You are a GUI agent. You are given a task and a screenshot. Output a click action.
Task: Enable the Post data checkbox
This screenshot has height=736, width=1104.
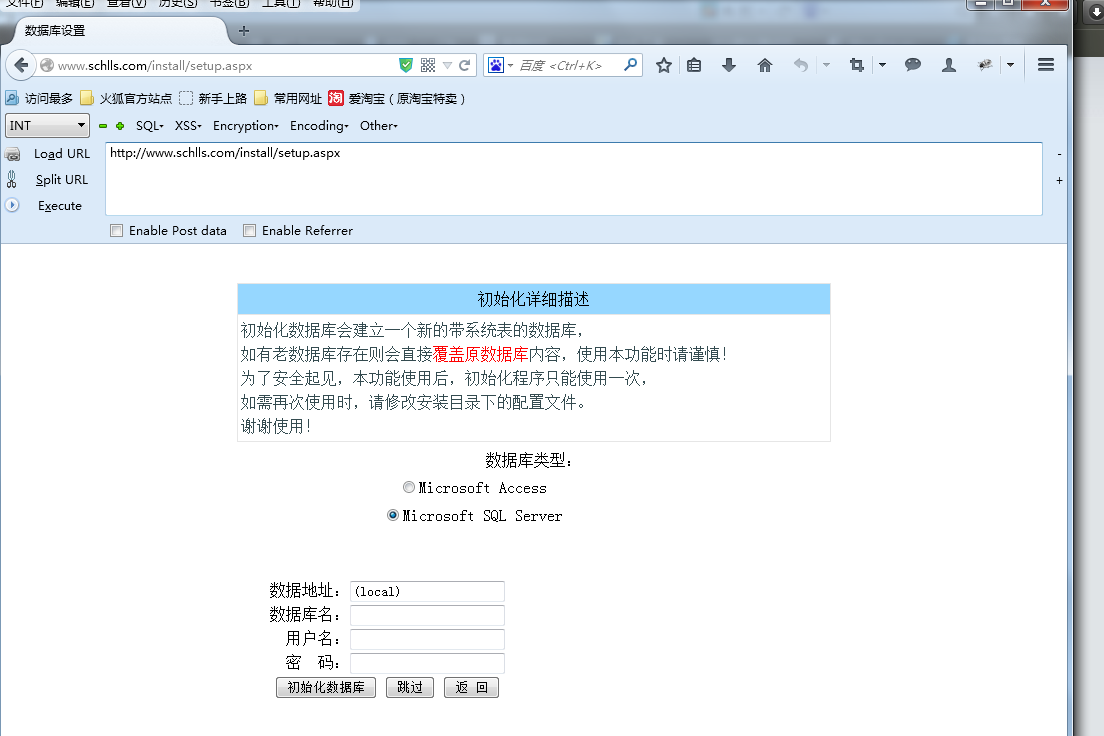(116, 230)
